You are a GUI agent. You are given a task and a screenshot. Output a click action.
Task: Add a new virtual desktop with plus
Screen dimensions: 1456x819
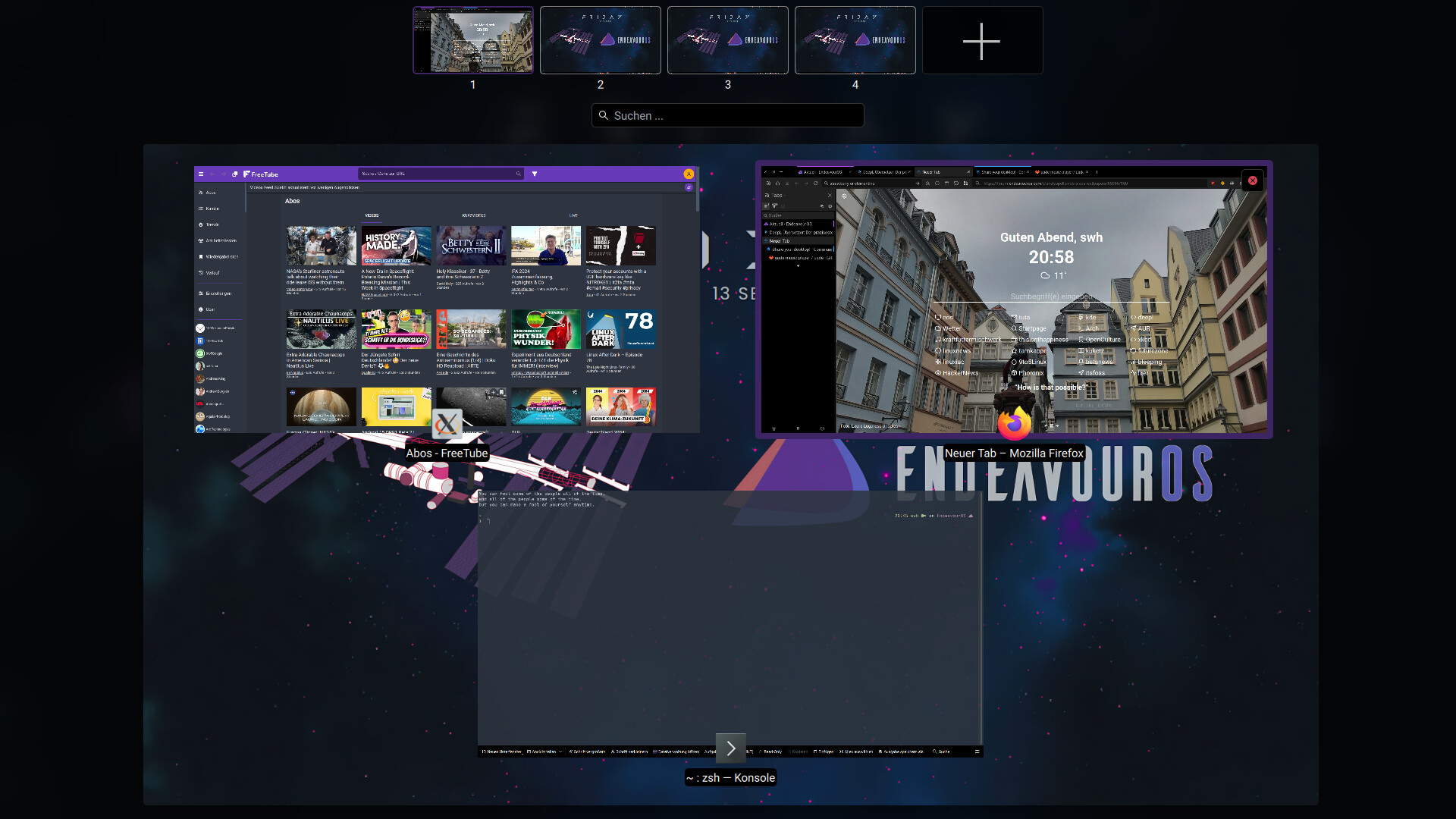(982, 41)
